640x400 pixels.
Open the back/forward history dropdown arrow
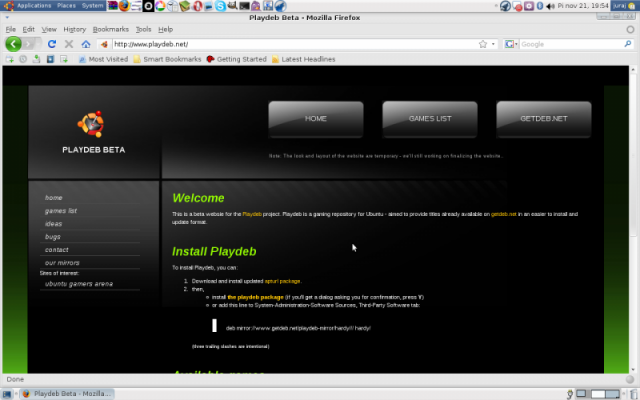39,44
